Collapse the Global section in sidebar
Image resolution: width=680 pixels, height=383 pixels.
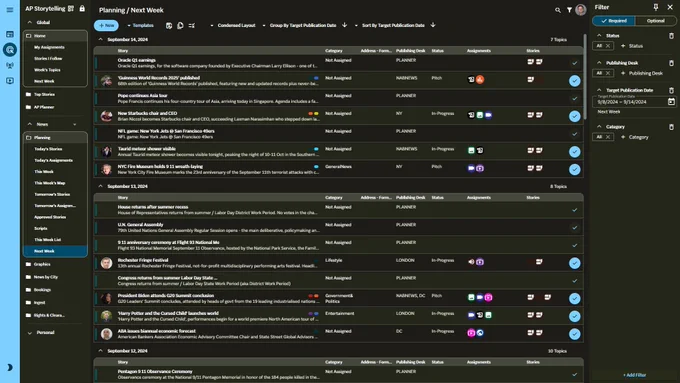coord(29,22)
